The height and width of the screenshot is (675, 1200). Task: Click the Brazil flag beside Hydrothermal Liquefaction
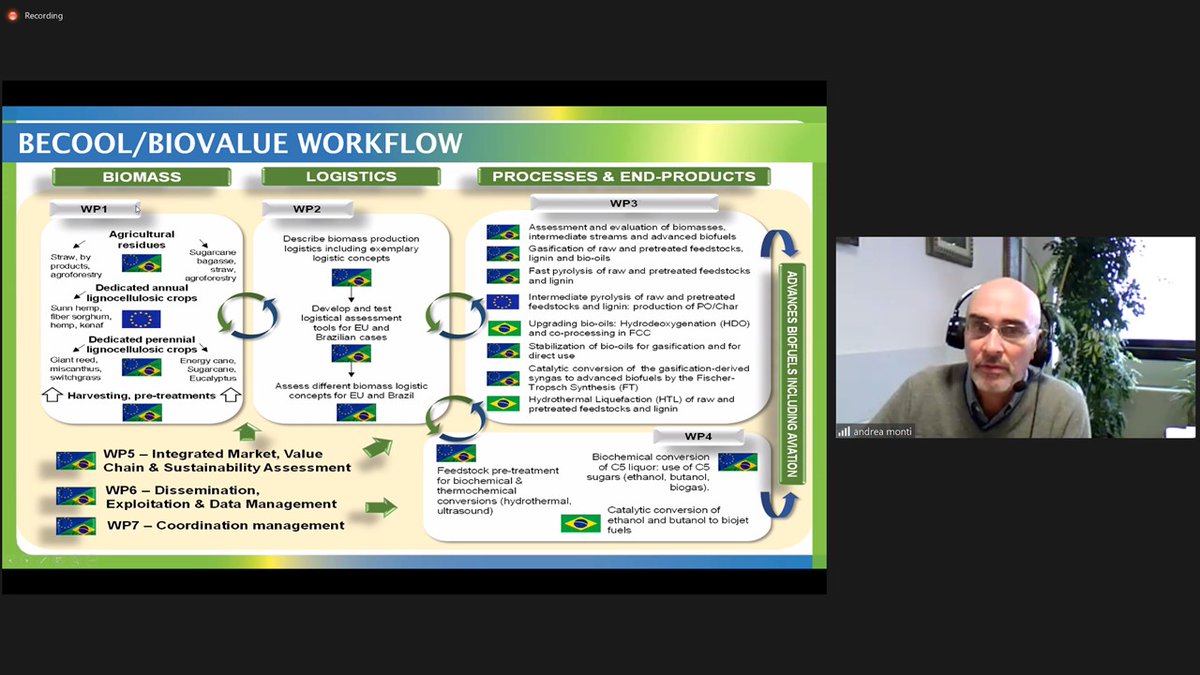(x=503, y=403)
